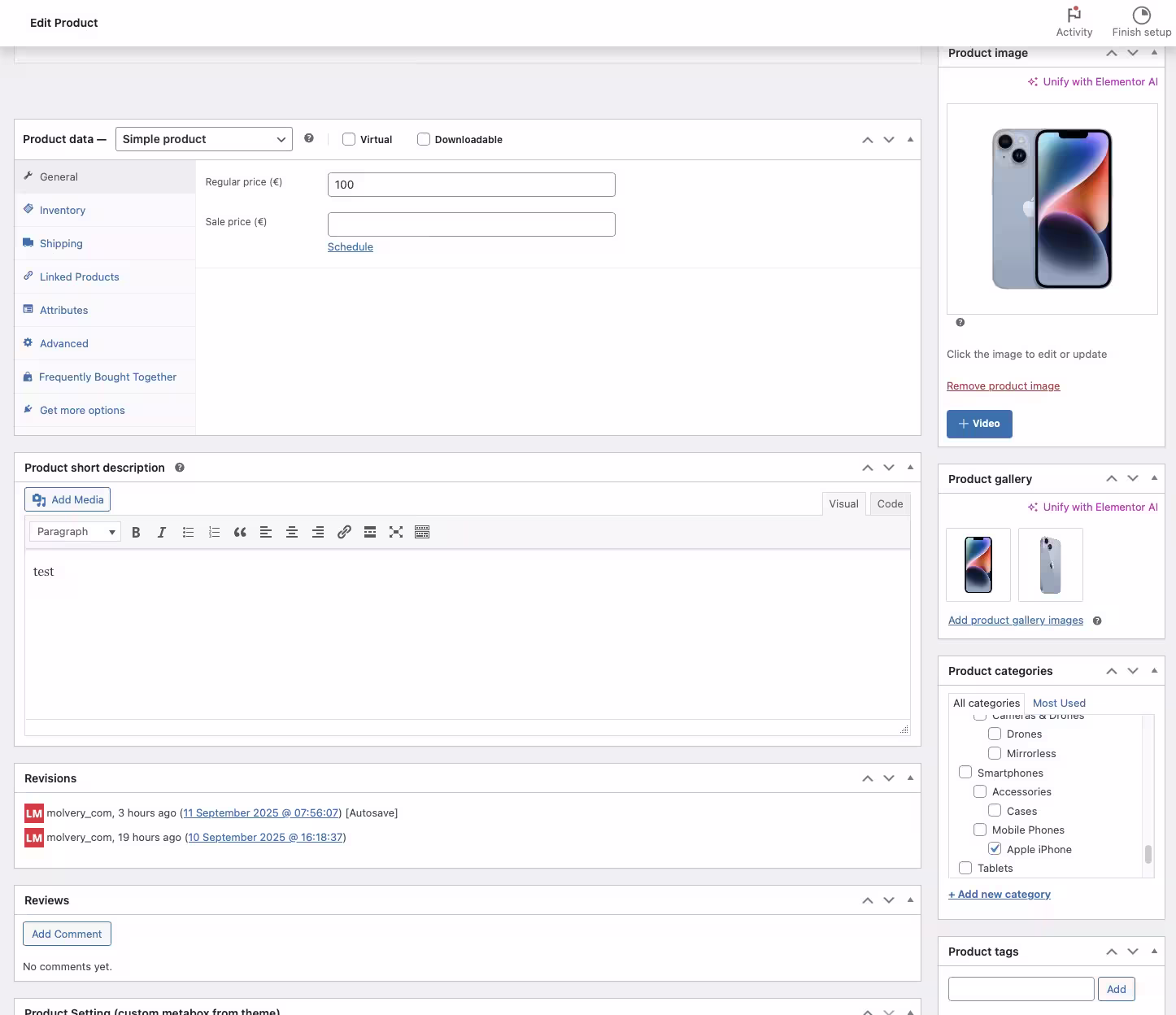This screenshot has width=1176, height=1015.
Task: Move Product gallery panel down
Action: pos(1133,478)
